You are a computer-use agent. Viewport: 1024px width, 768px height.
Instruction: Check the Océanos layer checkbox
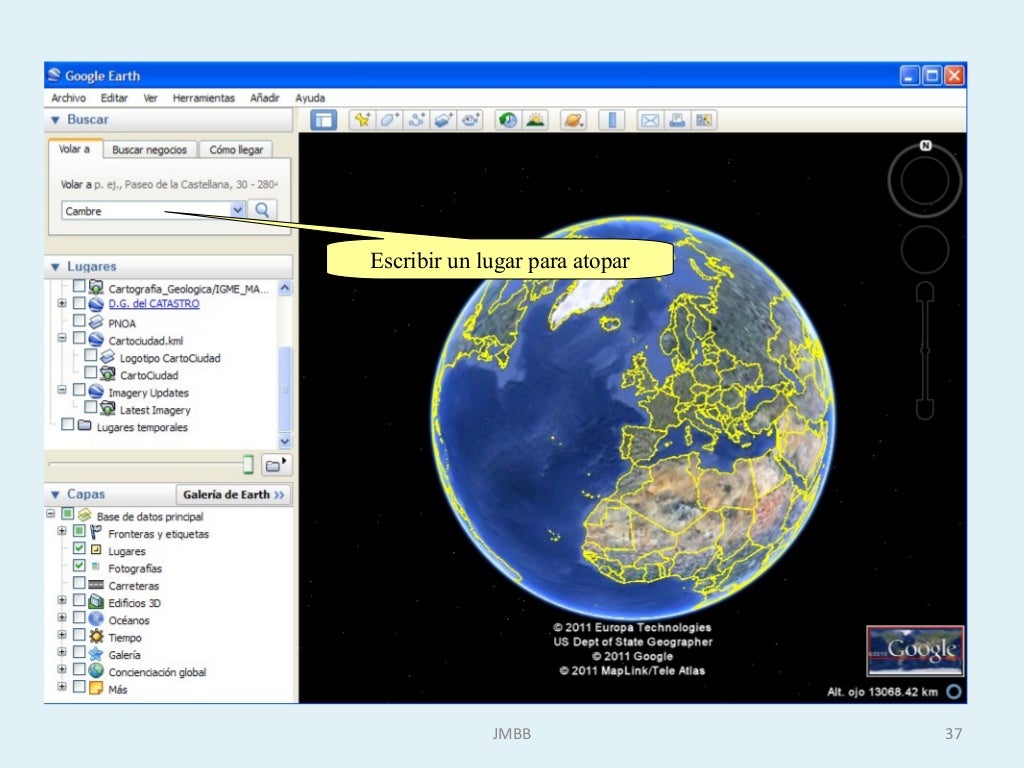tap(79, 617)
